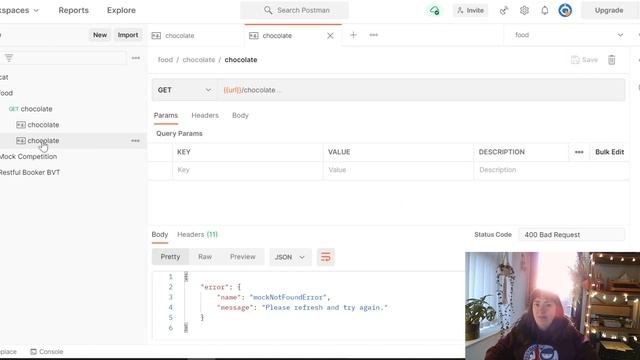Select the Params tab
Image resolution: width=640 pixels, height=360 pixels.
click(166, 116)
